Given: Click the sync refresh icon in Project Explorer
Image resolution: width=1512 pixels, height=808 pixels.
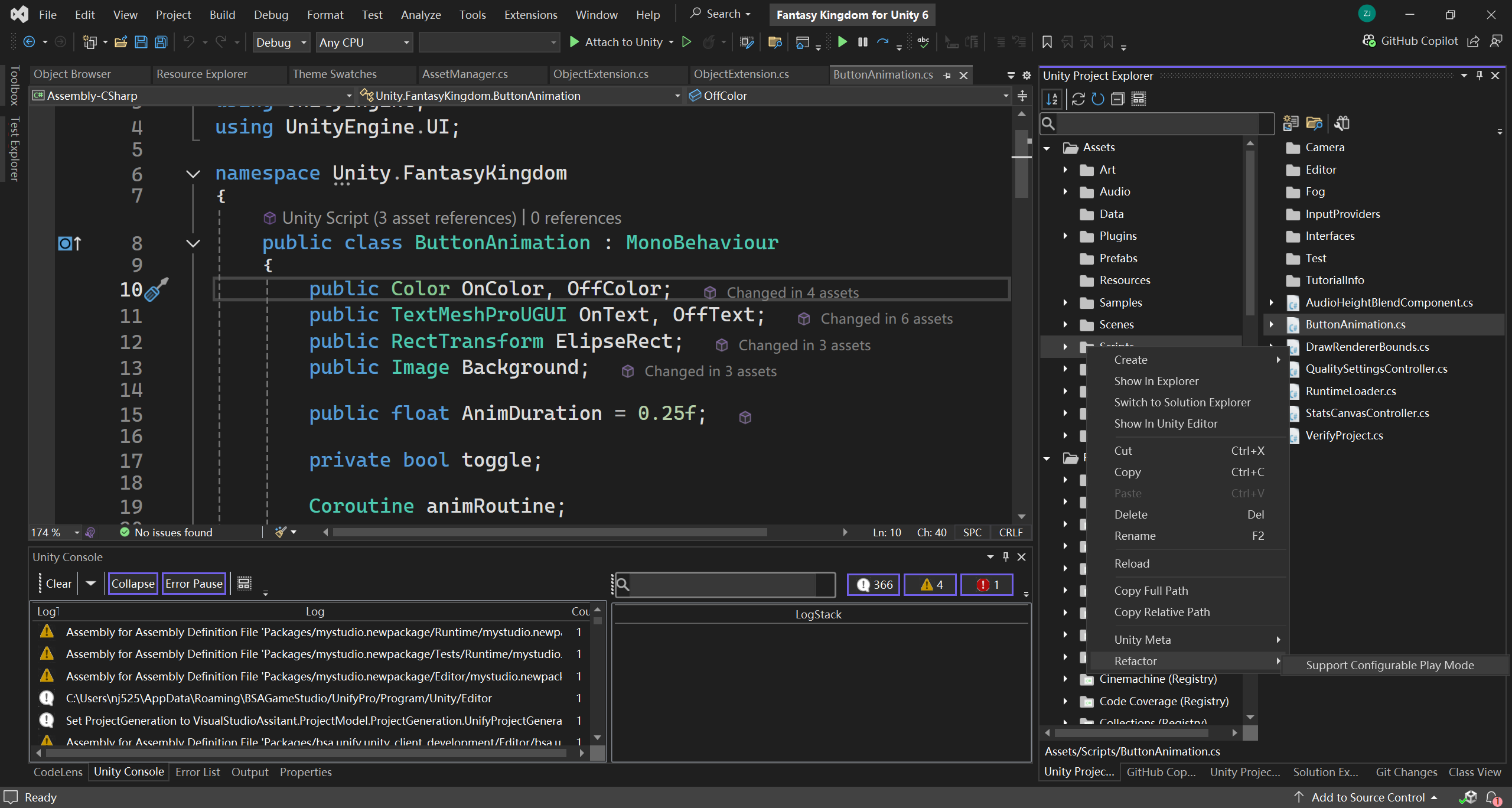Looking at the screenshot, I should click(1078, 99).
